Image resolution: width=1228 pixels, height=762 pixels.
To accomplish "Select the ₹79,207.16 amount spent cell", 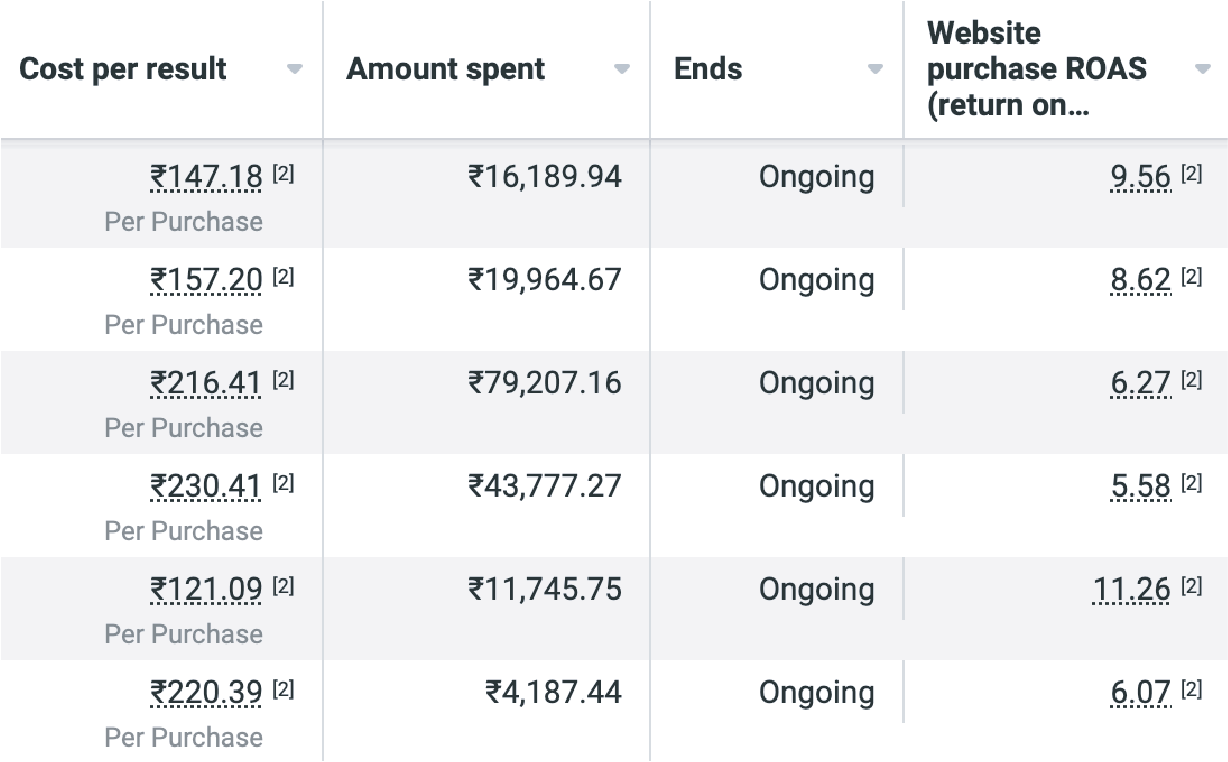I will tap(545, 383).
